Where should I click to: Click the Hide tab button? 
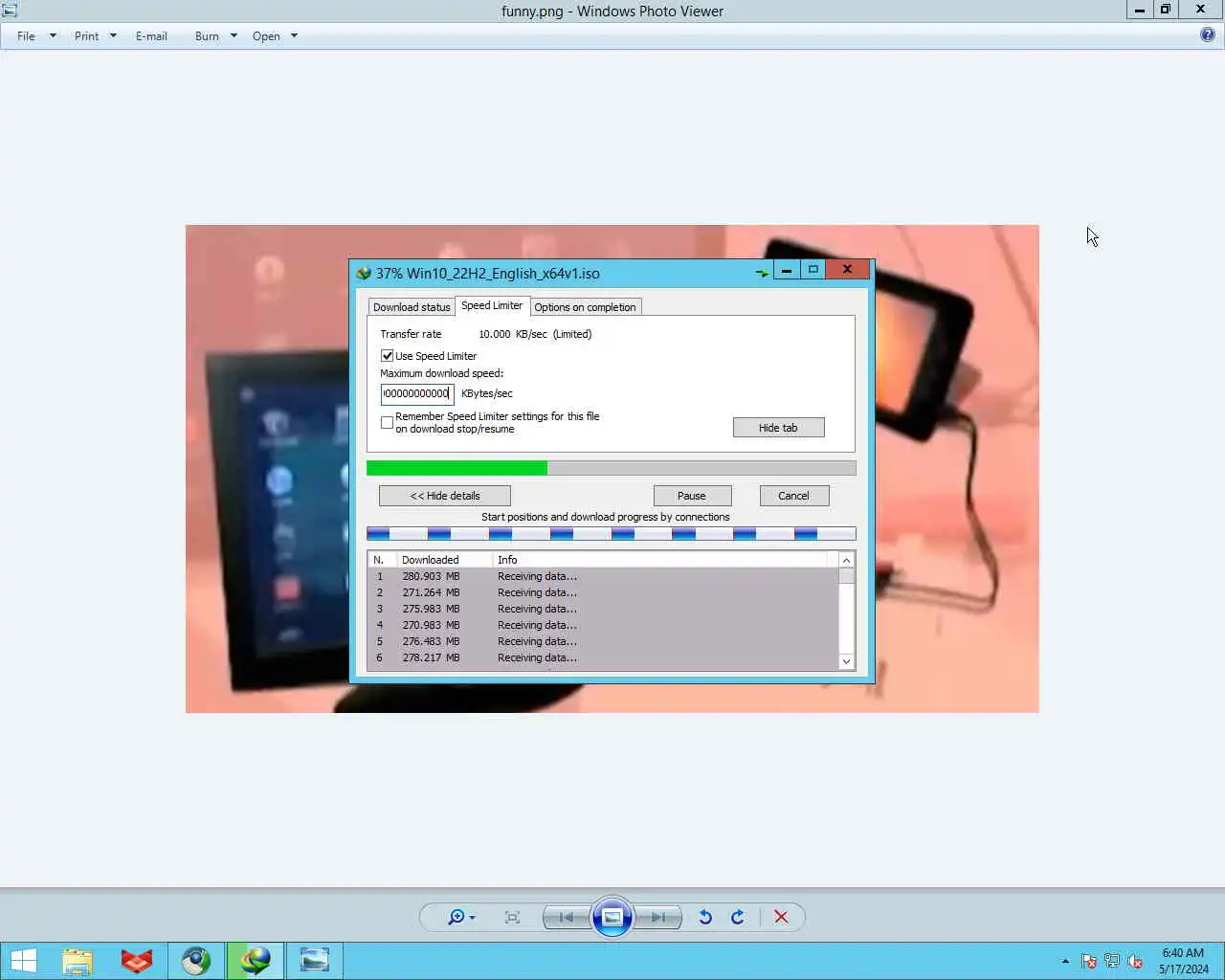tap(778, 428)
